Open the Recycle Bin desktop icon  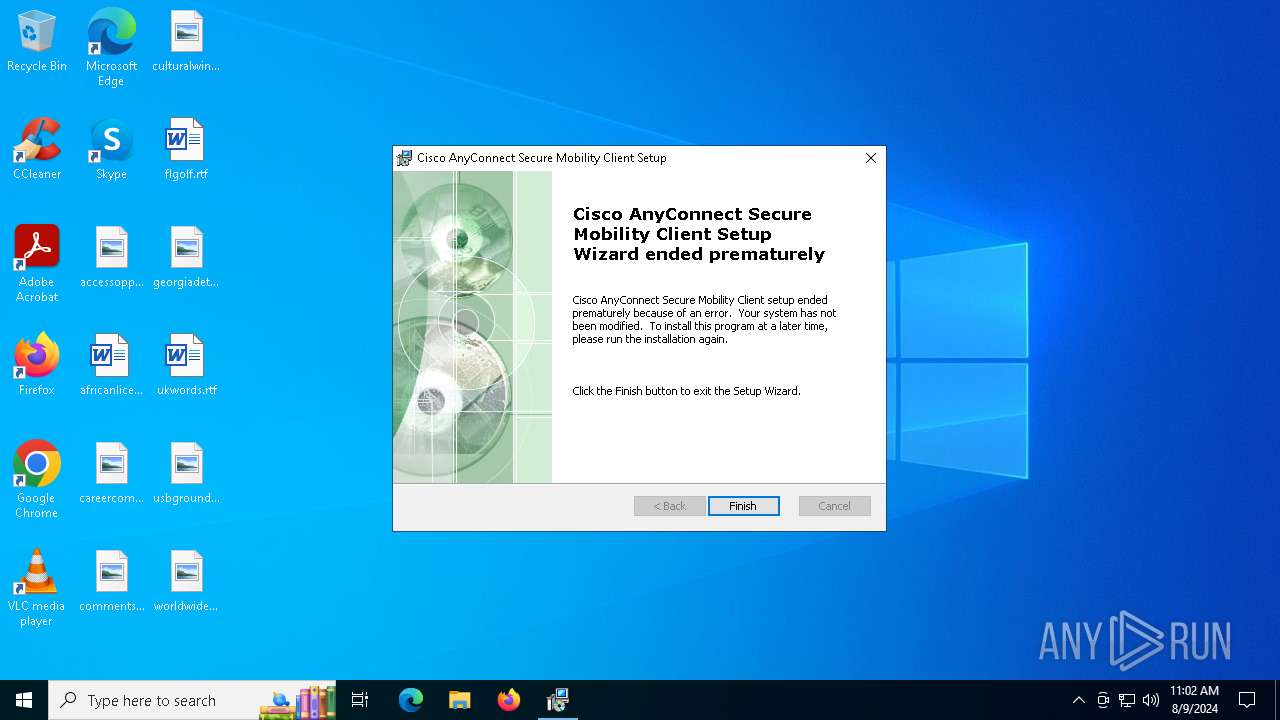[x=37, y=42]
